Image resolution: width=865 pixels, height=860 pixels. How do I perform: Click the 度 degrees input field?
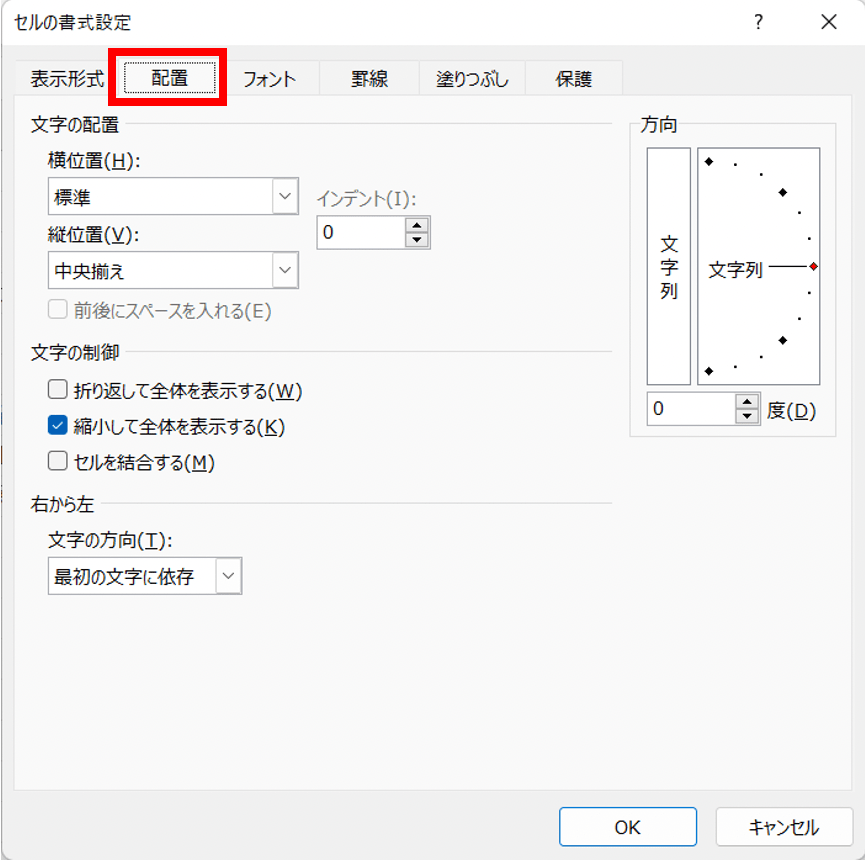click(x=691, y=409)
